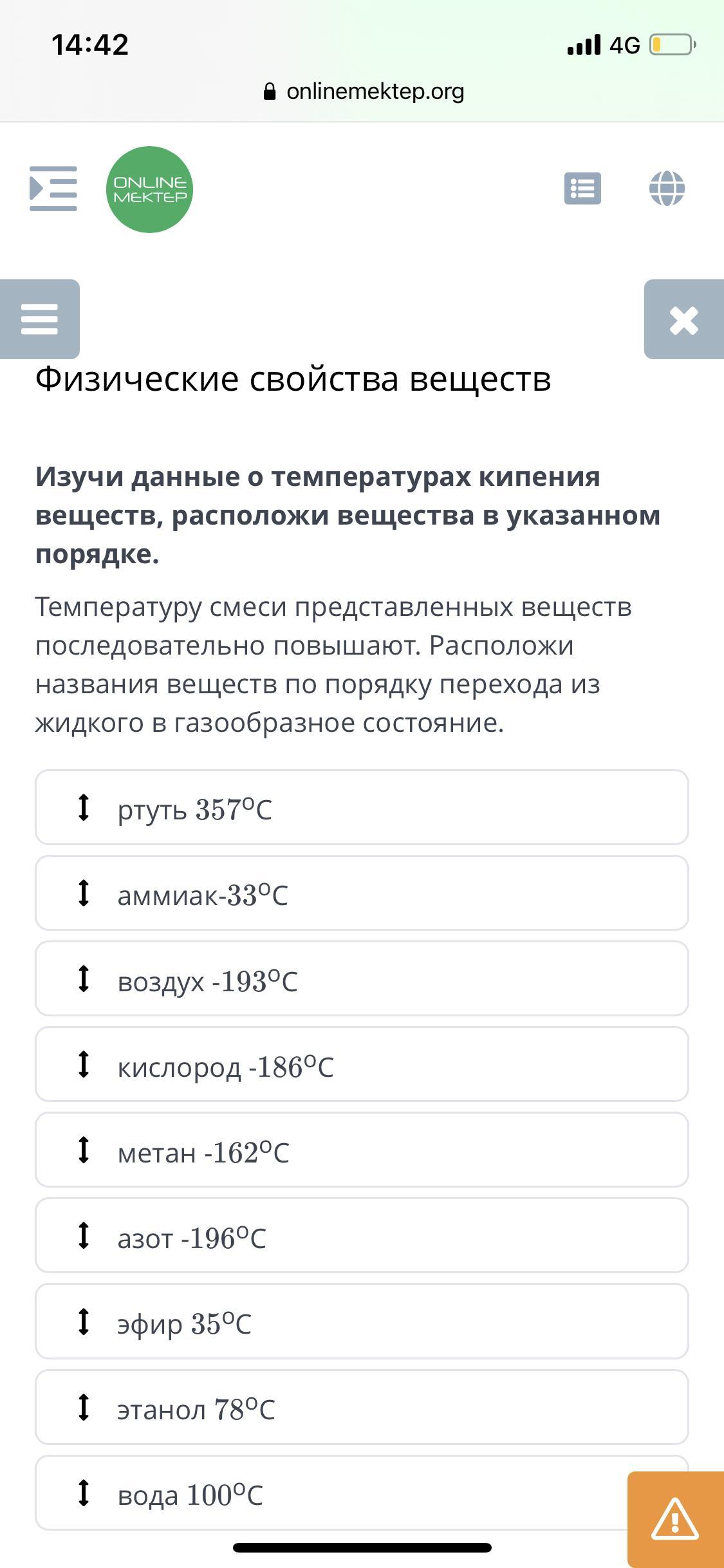Select the азот -196°C answer item
This screenshot has height=1568, width=724.
click(362, 1236)
